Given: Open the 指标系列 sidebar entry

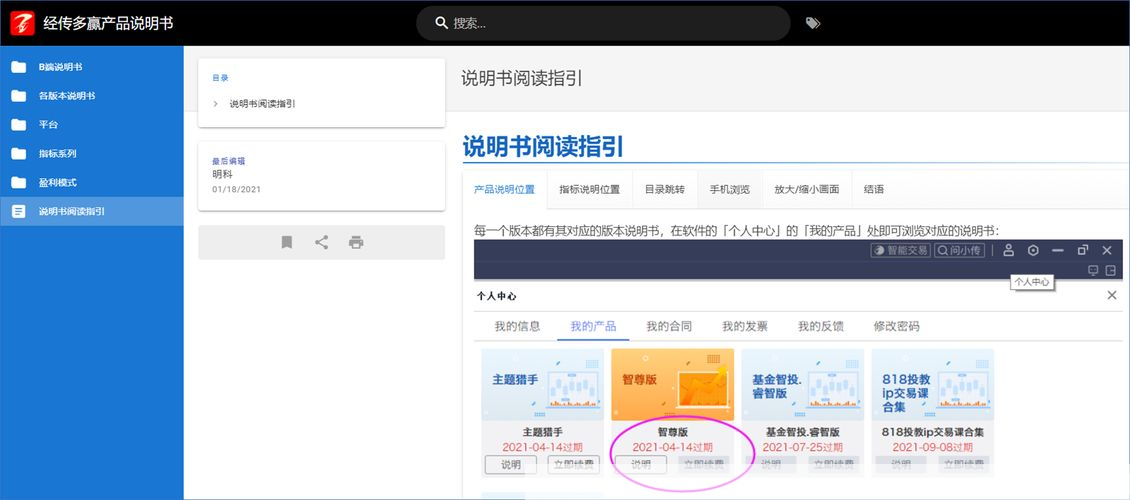Looking at the screenshot, I should (x=92, y=153).
